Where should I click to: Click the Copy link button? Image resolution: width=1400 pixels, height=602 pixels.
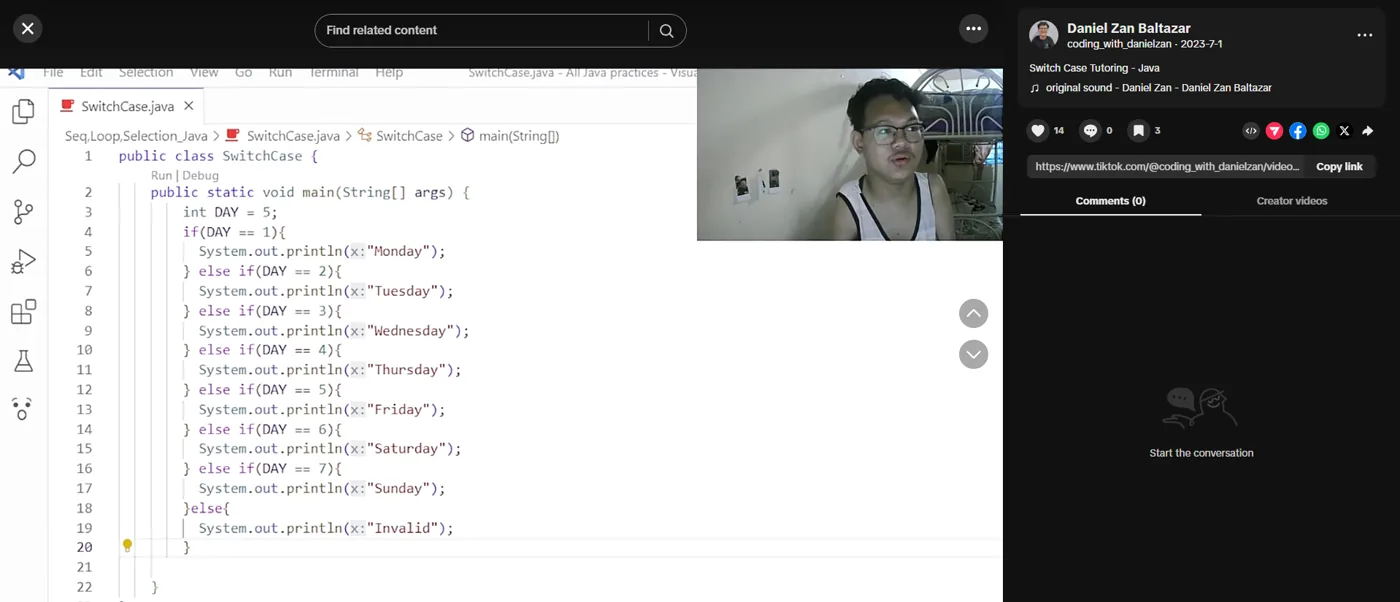click(1339, 167)
